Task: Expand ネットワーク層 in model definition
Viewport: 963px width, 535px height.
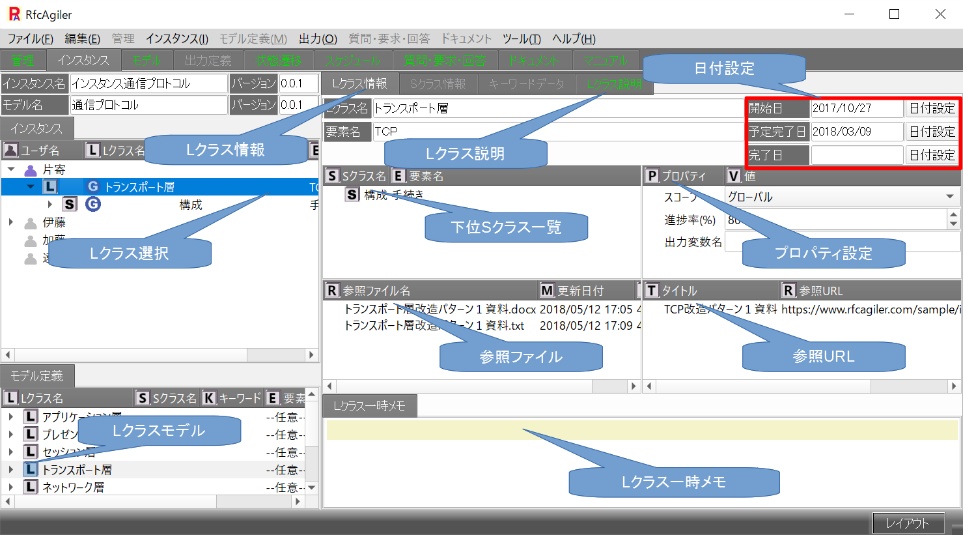Action: (x=11, y=487)
